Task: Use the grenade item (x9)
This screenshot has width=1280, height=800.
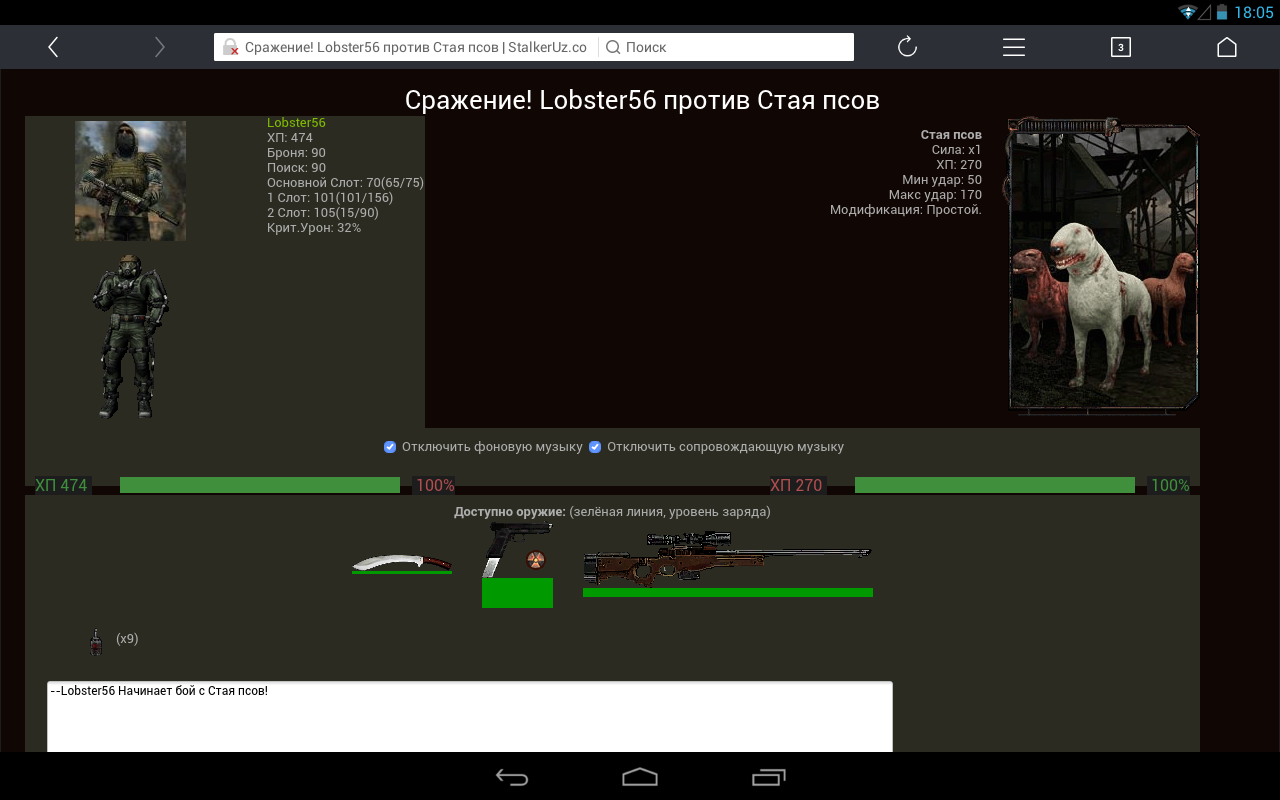Action: [96, 641]
